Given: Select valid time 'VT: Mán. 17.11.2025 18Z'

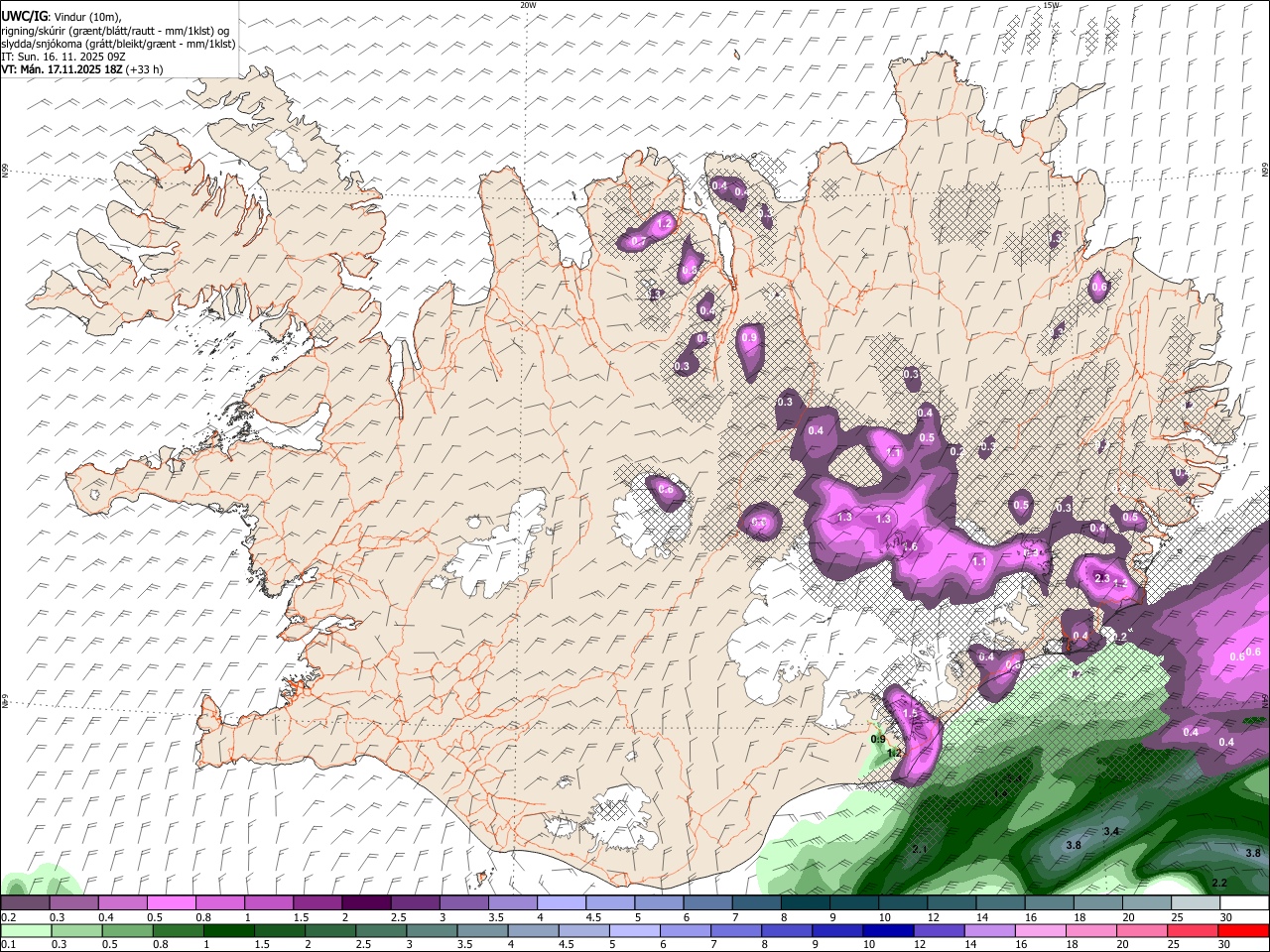Looking at the screenshot, I should (x=62, y=69).
